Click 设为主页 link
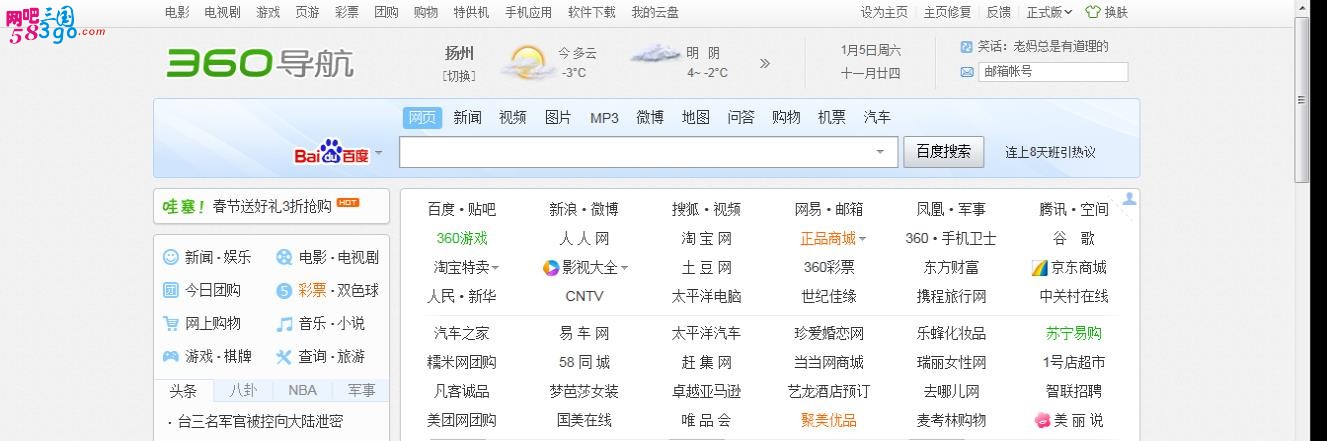This screenshot has height=441, width=1327. tap(884, 12)
